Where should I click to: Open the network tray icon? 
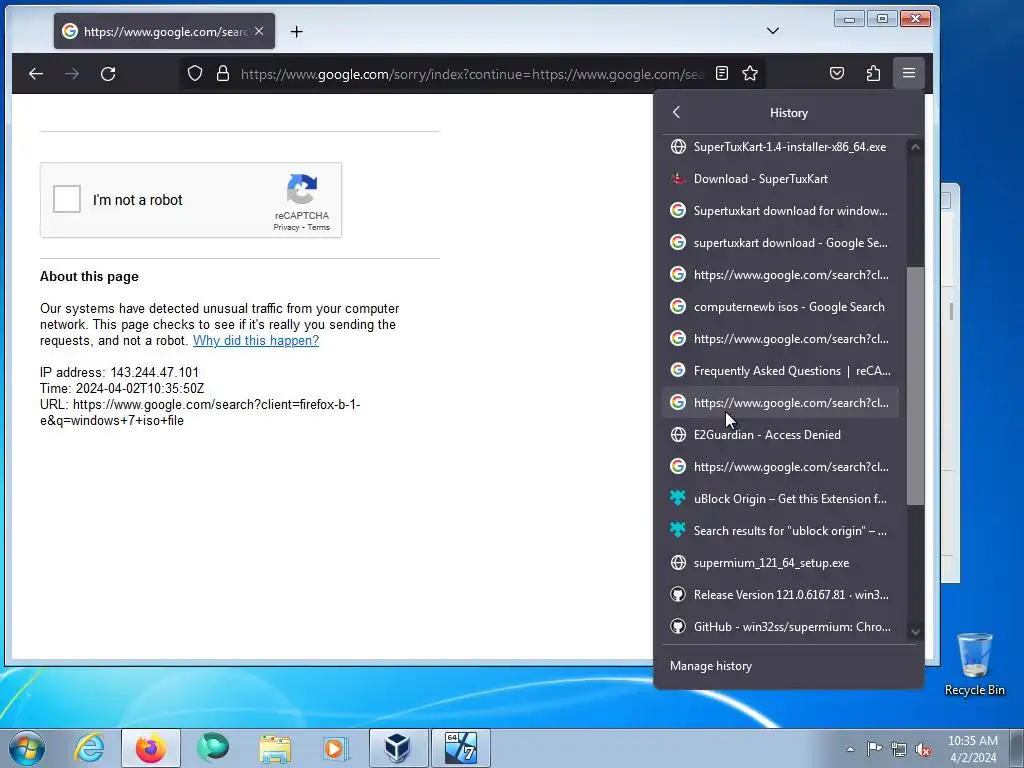[x=899, y=749]
